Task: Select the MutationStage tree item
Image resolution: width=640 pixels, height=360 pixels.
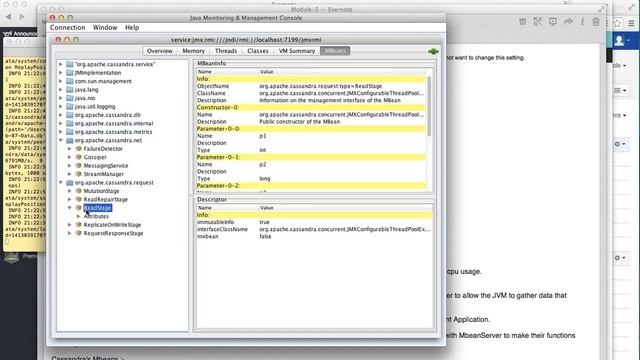Action: 101,191
